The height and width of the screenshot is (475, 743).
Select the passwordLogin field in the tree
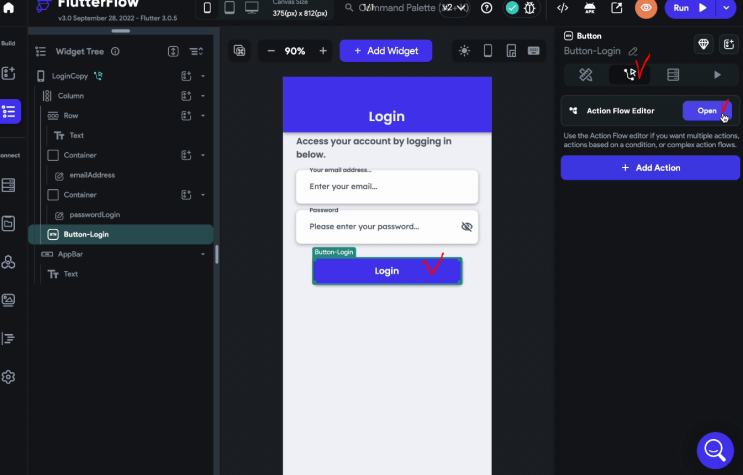[94, 215]
